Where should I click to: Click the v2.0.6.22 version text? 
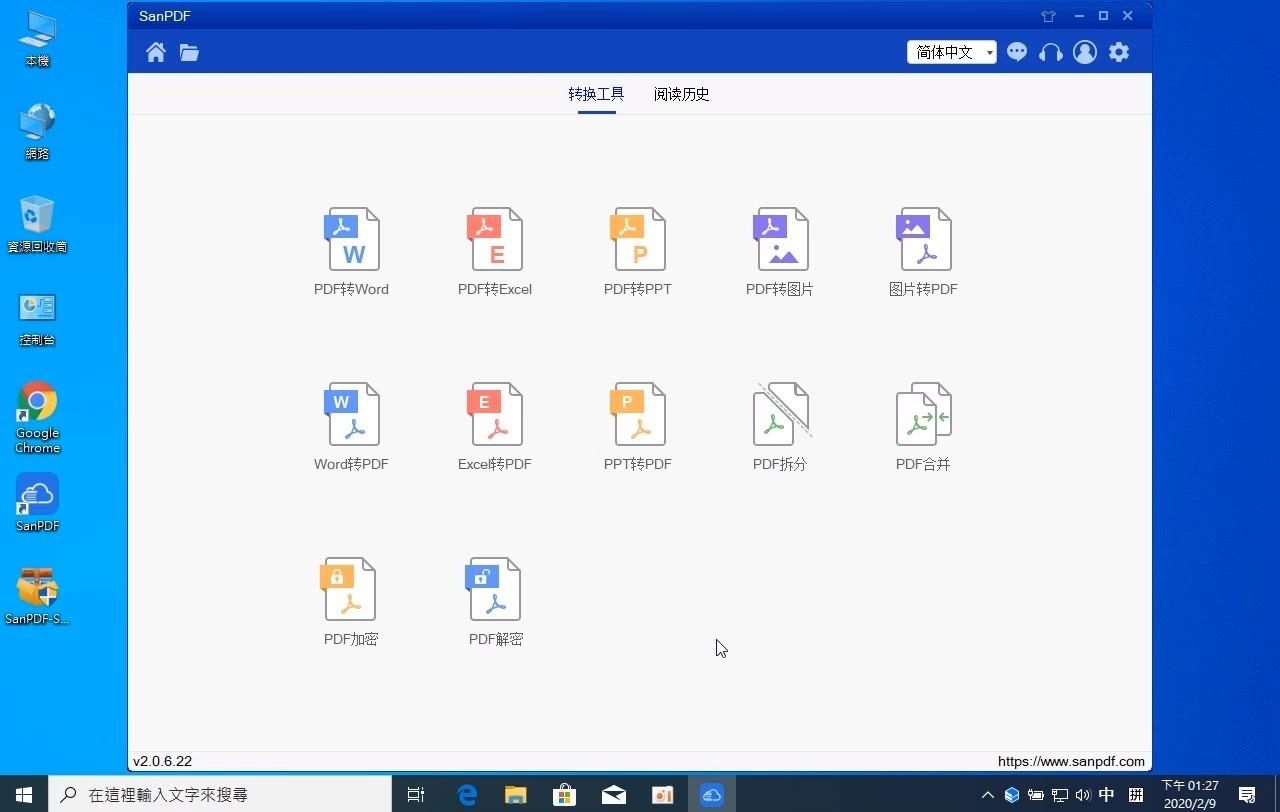[162, 761]
